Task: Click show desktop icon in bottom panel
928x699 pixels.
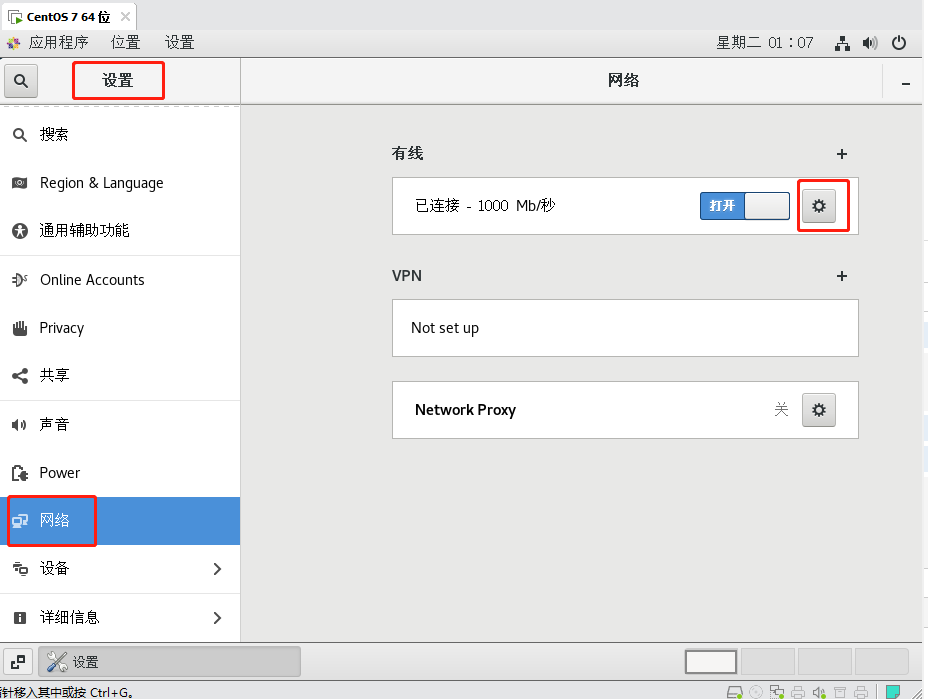Action: [18, 662]
